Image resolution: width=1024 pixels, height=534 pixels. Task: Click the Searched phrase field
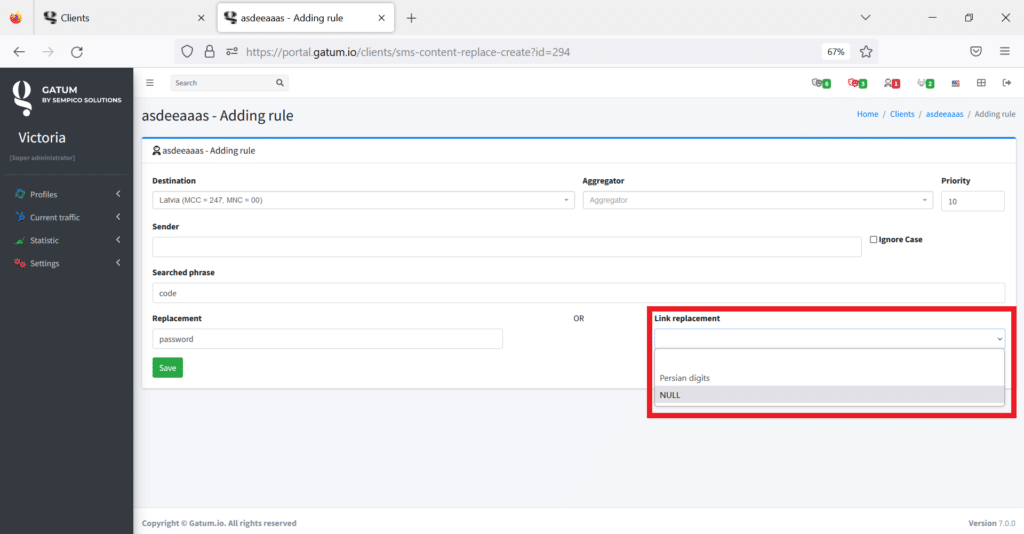tap(579, 293)
